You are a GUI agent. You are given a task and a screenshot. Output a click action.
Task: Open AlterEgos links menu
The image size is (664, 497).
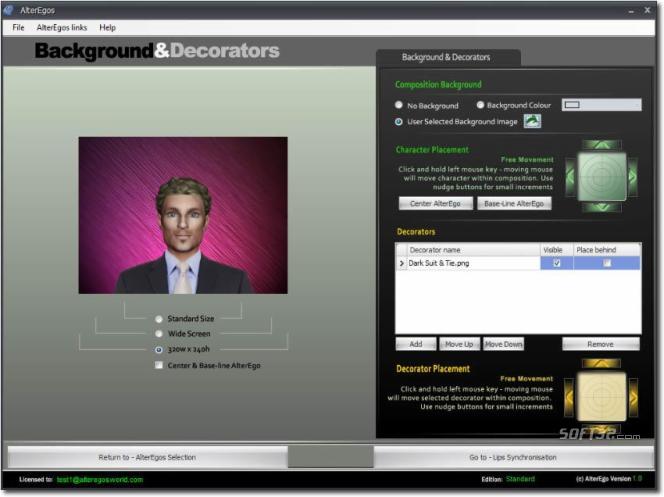coord(62,28)
